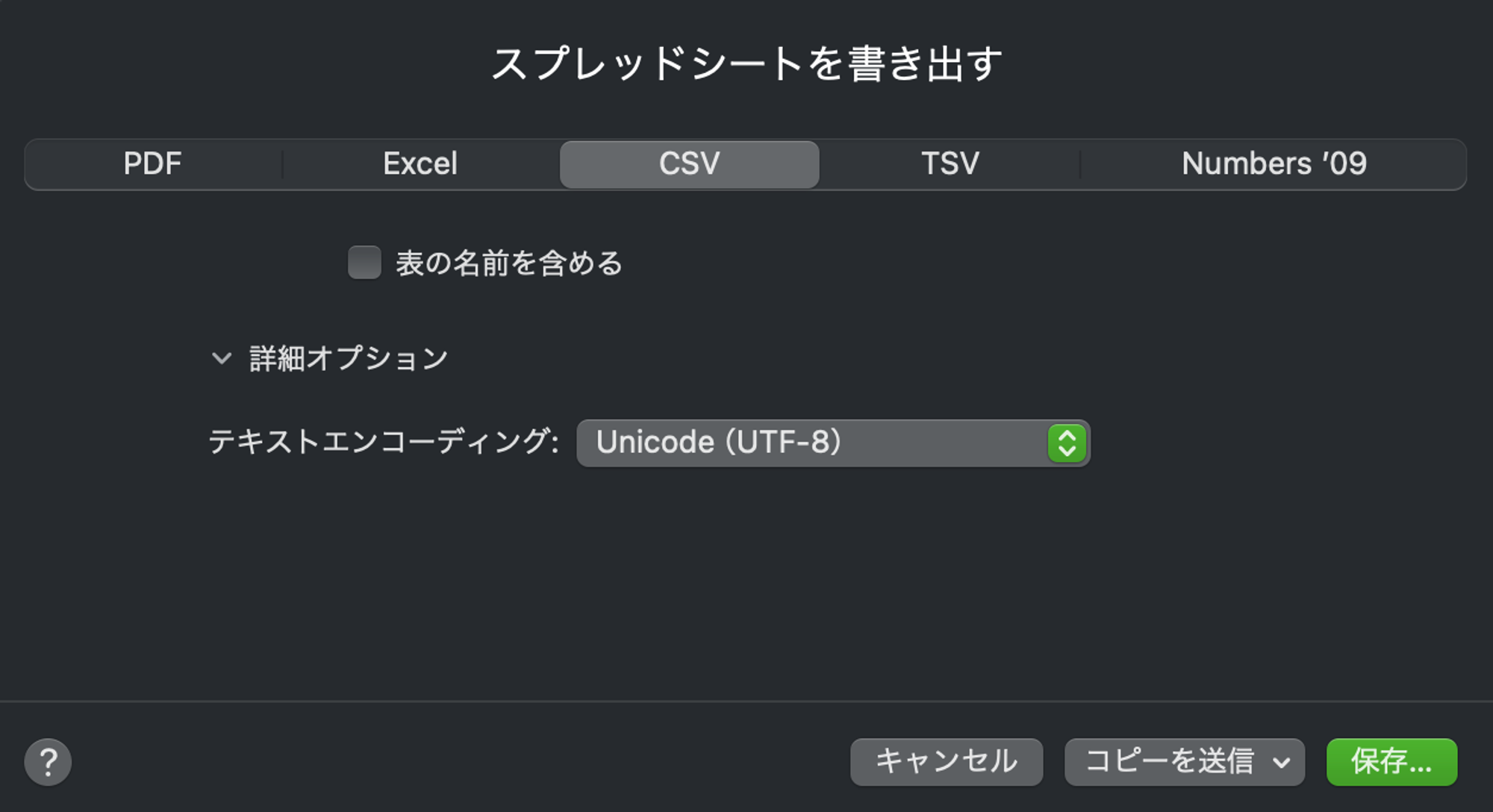Screen dimensions: 1493x812
Task: Click the chevron beside 詳細オプション
Action: [x=221, y=358]
